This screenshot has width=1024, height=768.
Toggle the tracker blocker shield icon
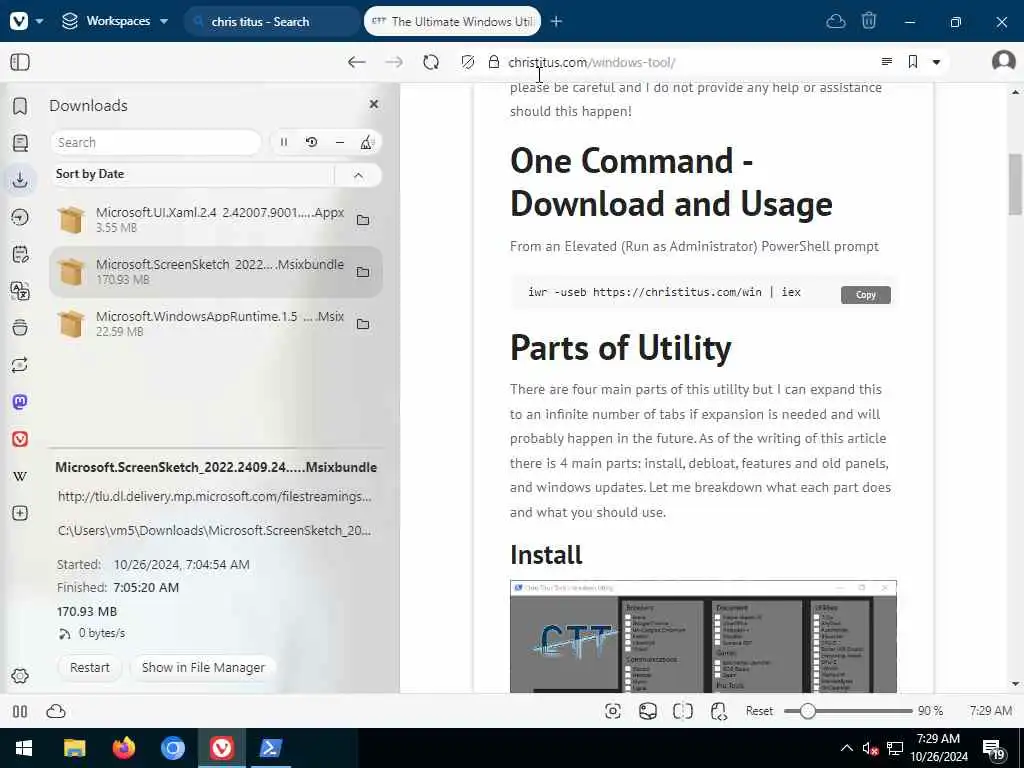point(468,62)
